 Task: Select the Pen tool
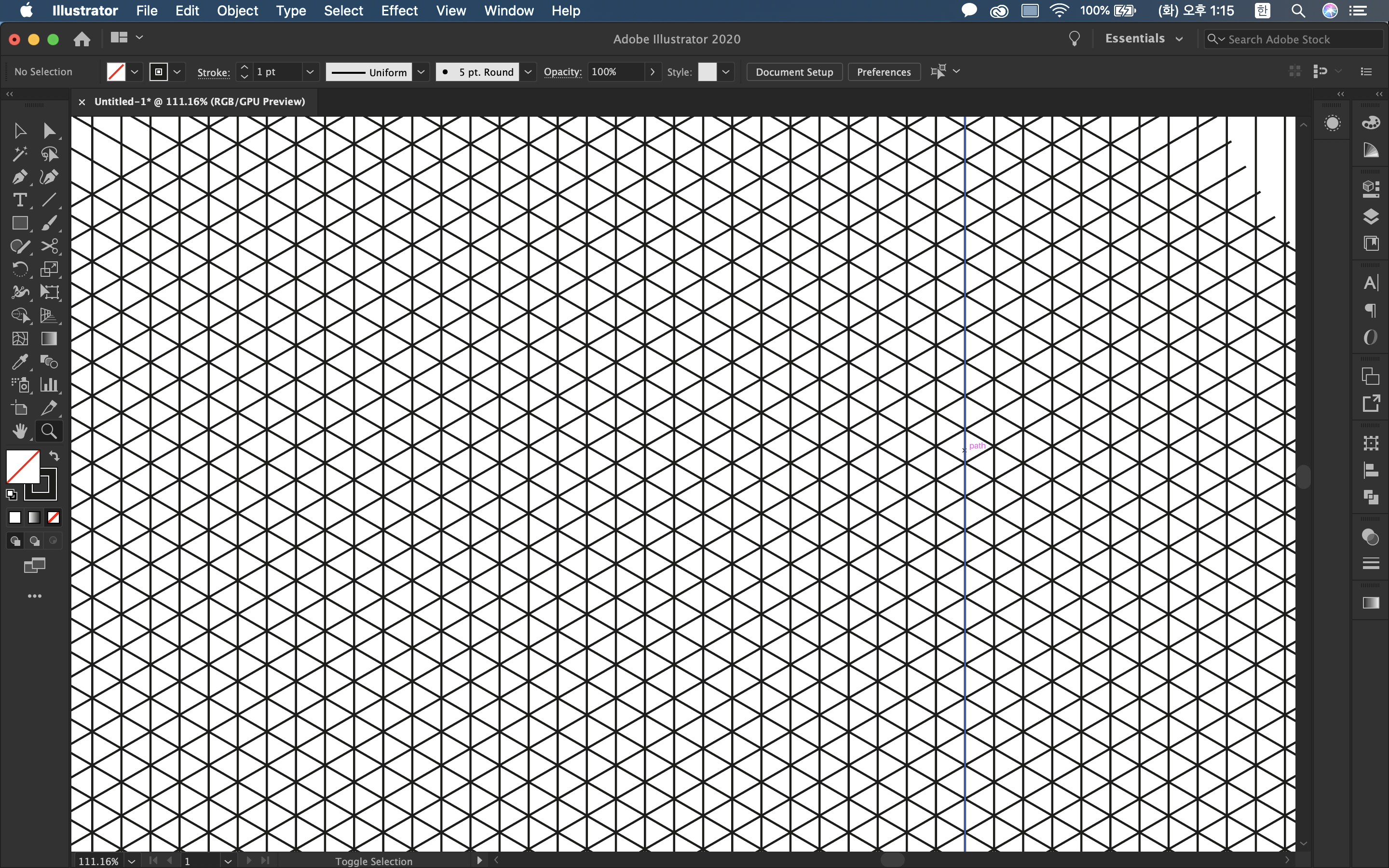(x=19, y=177)
